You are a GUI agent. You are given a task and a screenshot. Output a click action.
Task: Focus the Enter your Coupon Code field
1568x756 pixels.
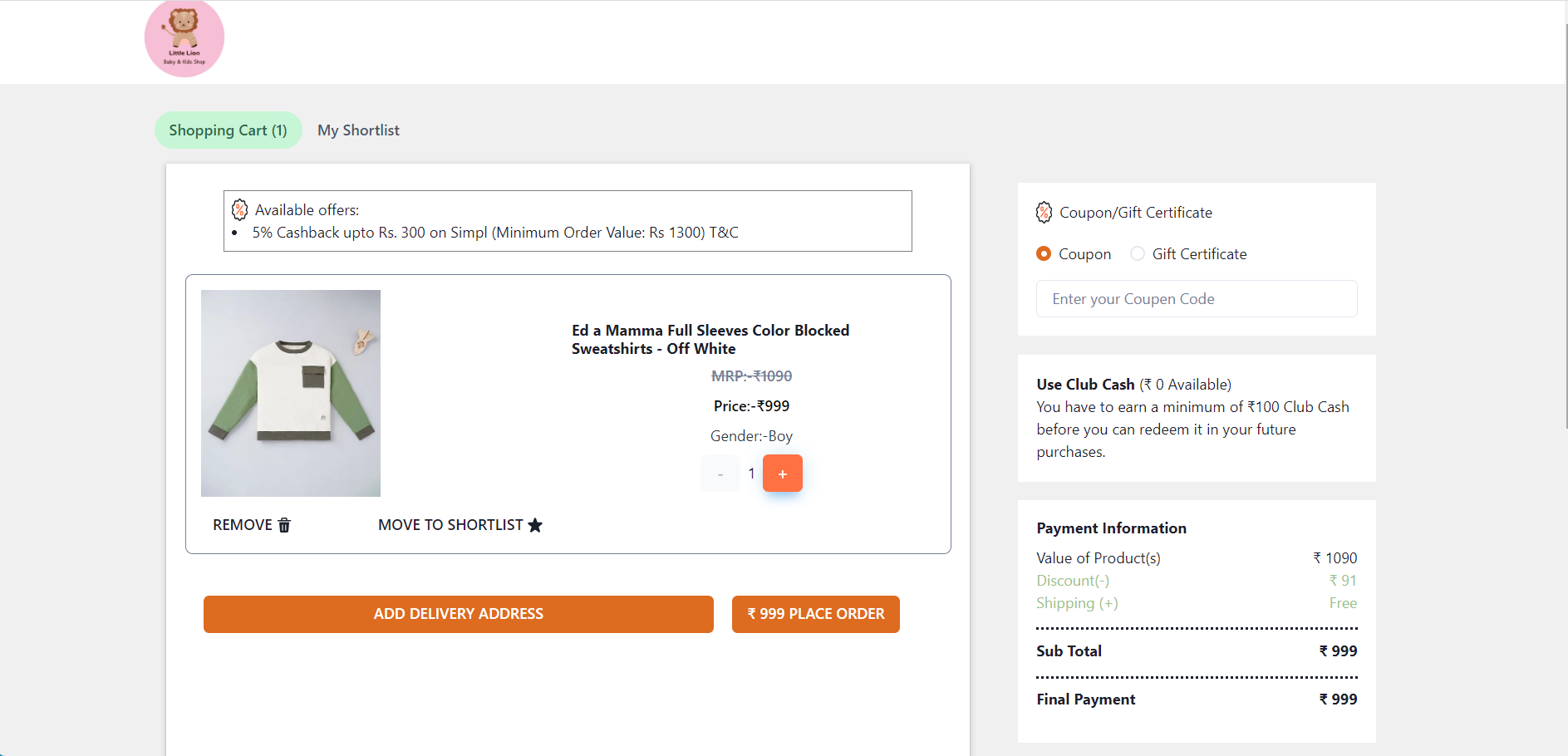pyautogui.click(x=1196, y=299)
